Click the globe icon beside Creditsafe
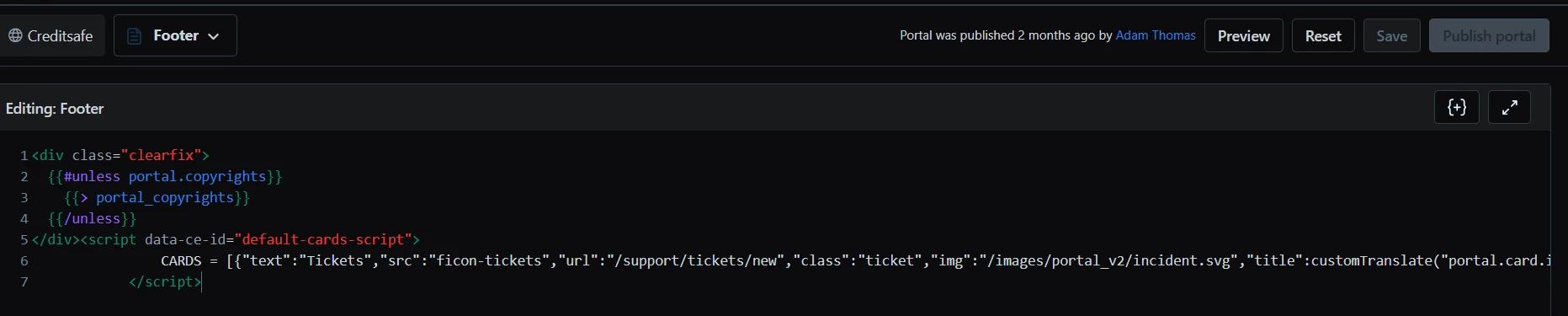The height and width of the screenshot is (316, 1568). click(15, 35)
